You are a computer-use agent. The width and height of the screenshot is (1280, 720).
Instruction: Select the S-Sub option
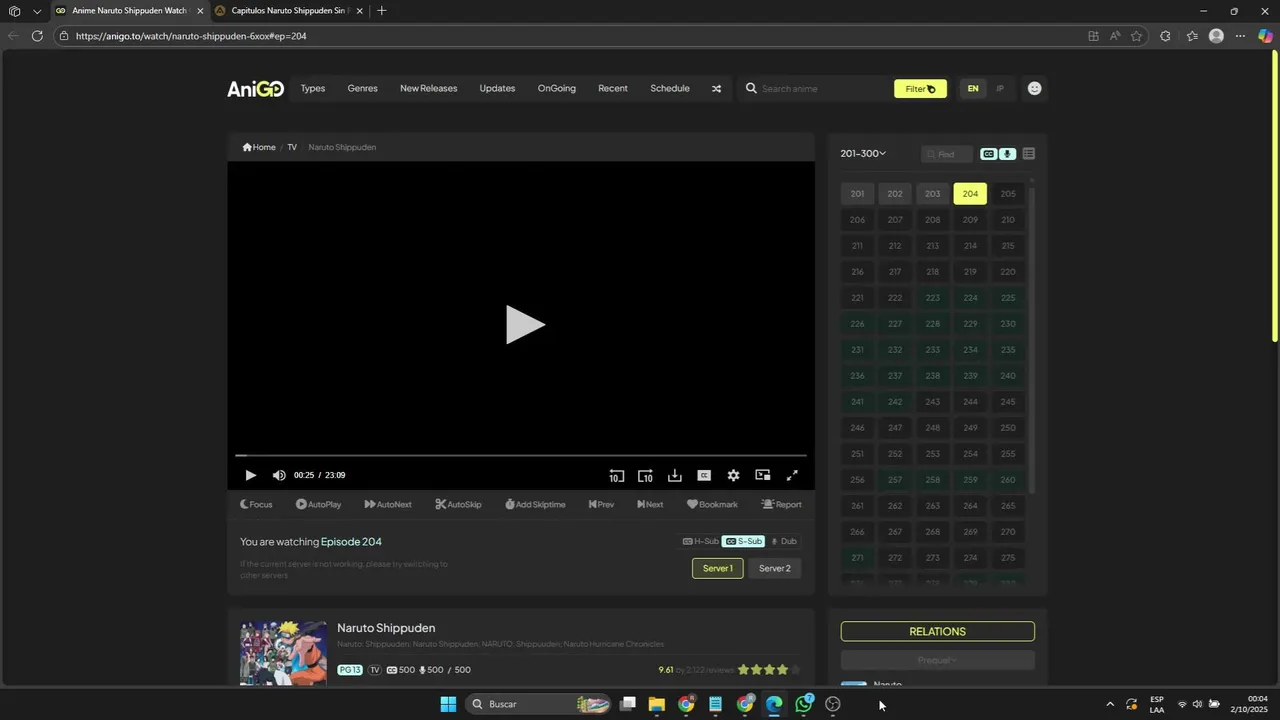click(x=744, y=541)
